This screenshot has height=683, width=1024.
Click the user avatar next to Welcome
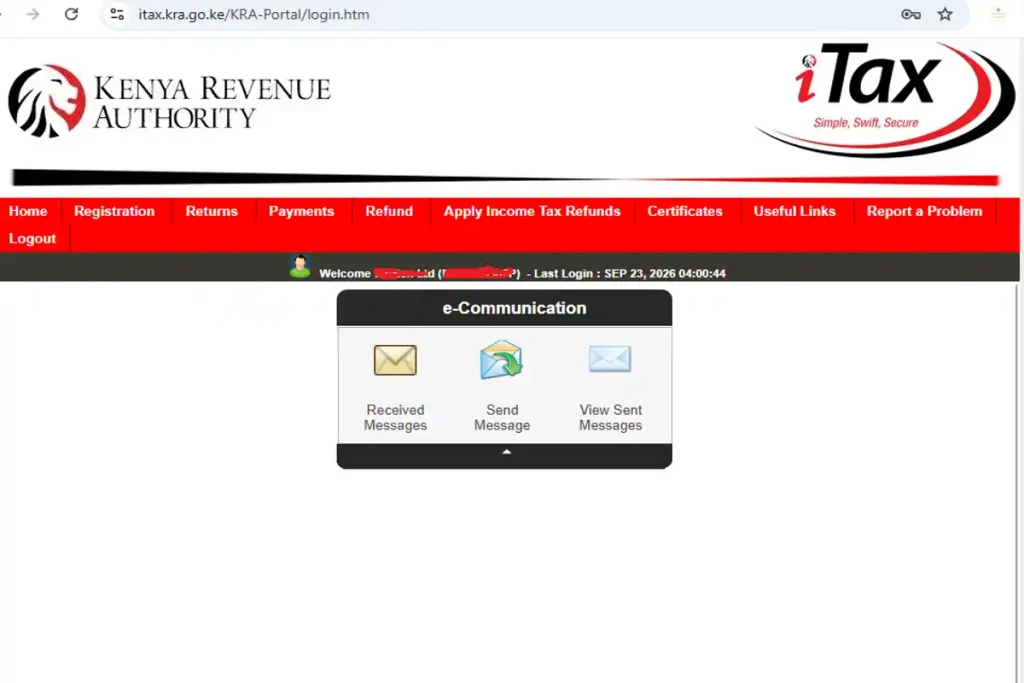300,266
